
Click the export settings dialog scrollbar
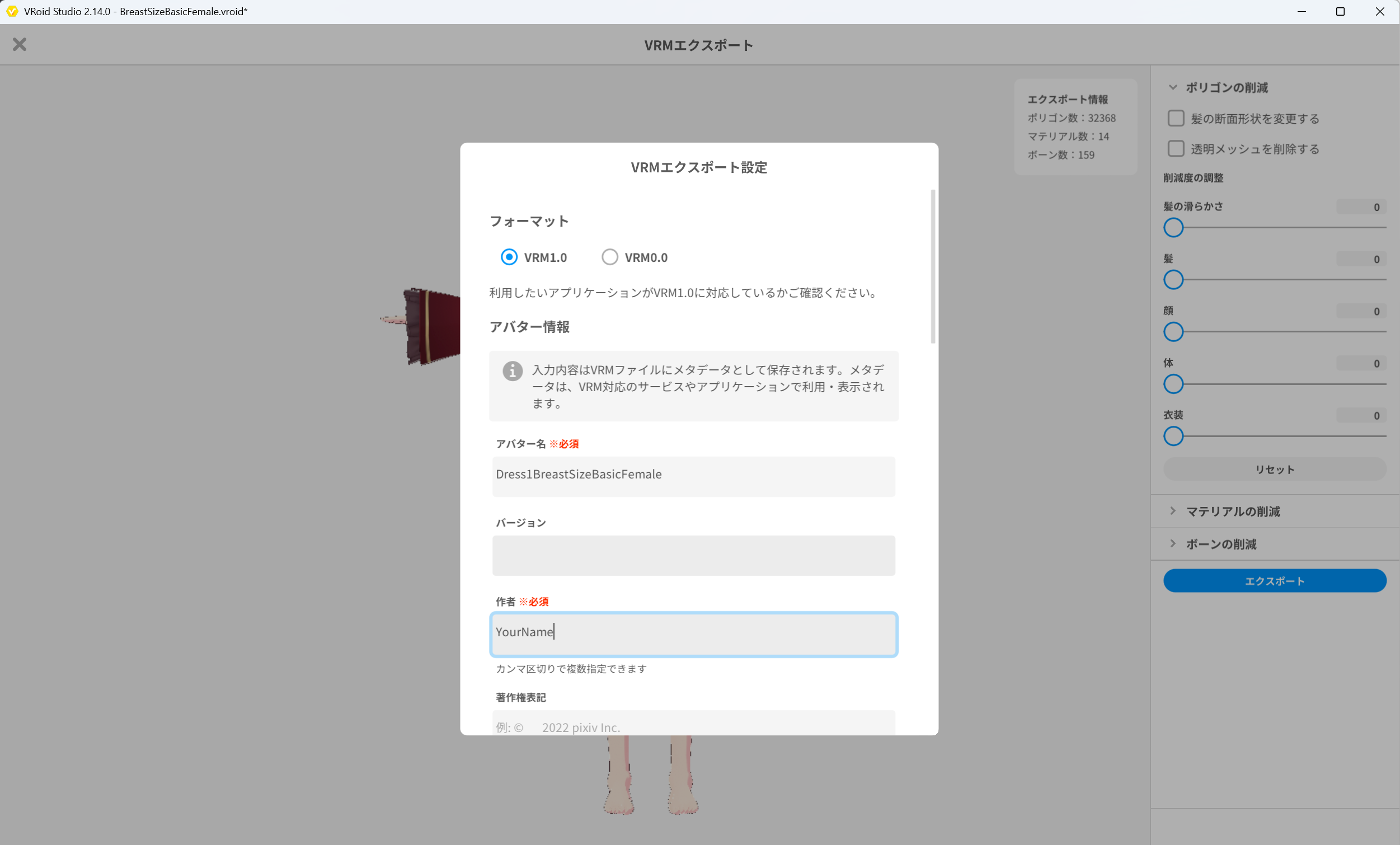pos(933,266)
